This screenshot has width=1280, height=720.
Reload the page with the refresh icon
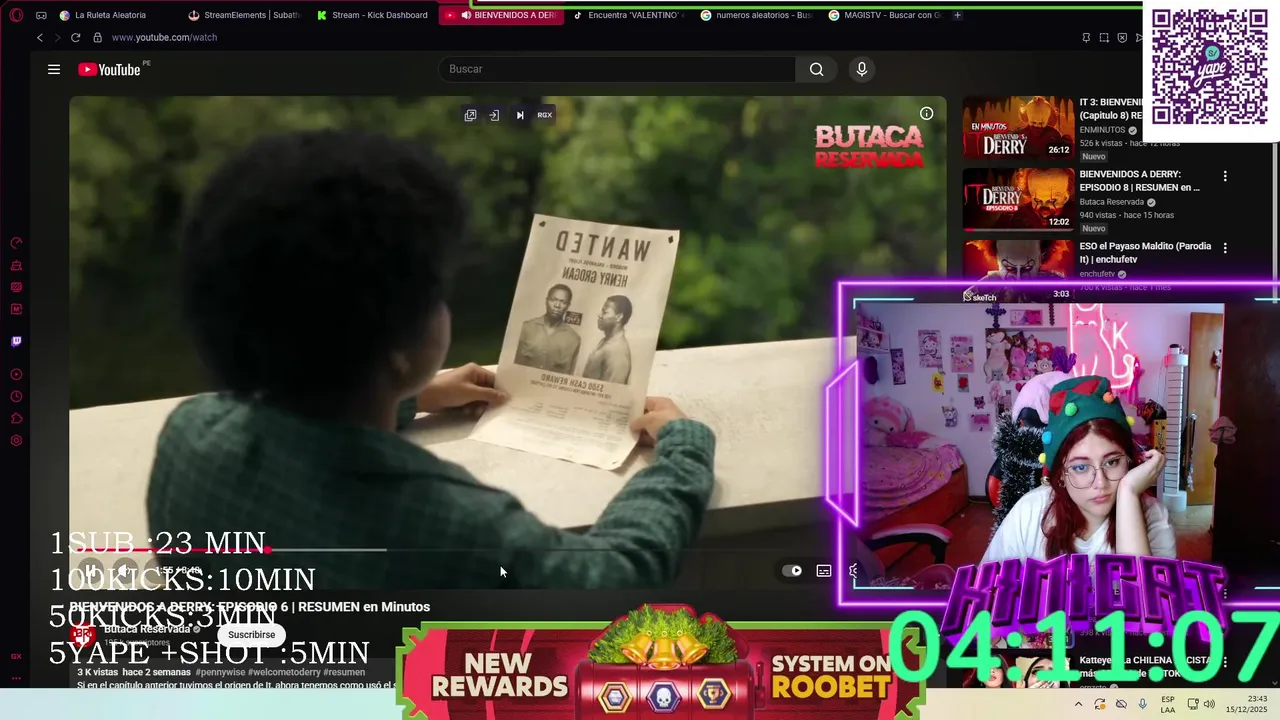pos(75,37)
